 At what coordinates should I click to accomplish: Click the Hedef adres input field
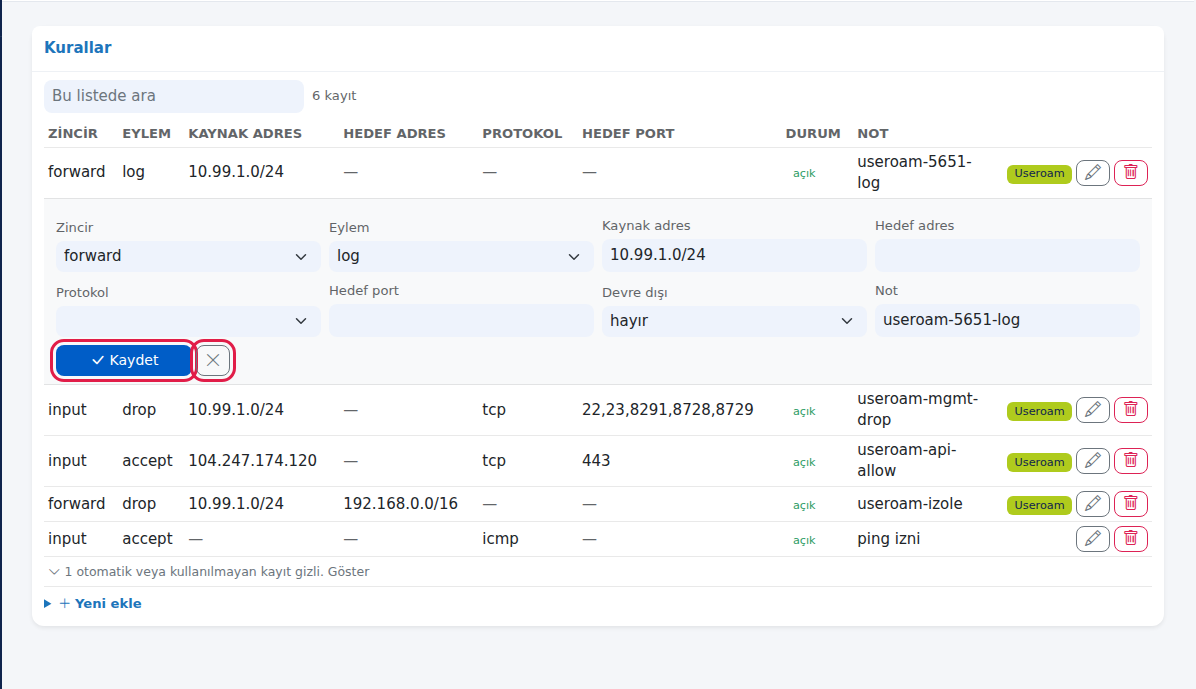[1007, 255]
